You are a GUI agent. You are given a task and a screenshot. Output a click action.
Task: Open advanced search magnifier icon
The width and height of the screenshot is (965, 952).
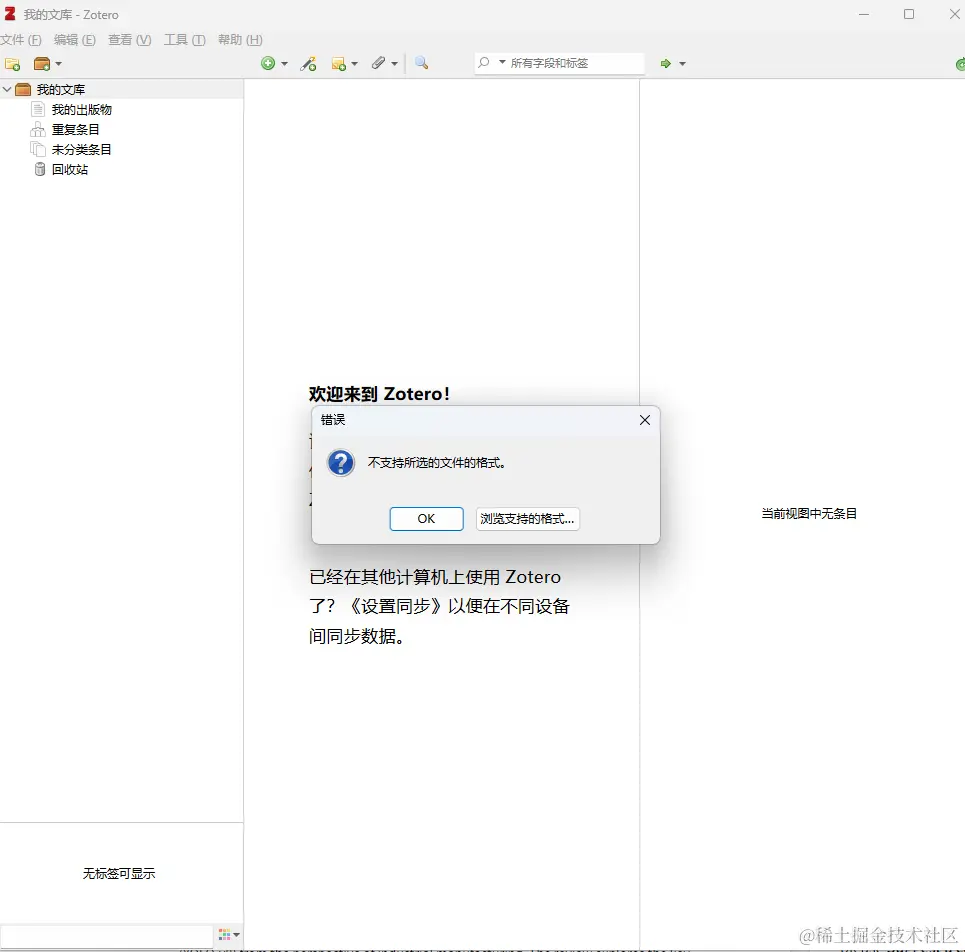(x=422, y=63)
